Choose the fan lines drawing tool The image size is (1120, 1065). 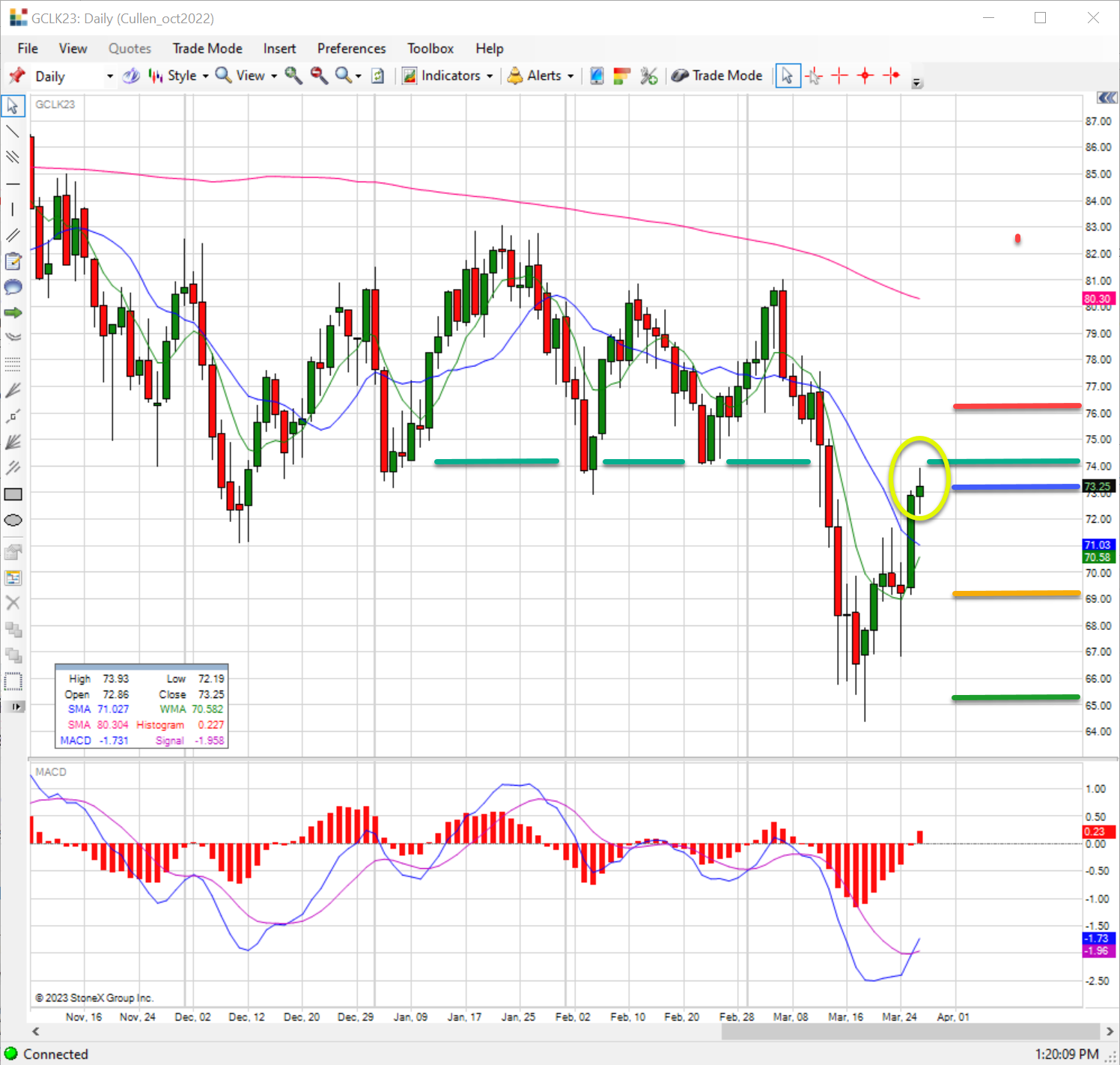(13, 443)
